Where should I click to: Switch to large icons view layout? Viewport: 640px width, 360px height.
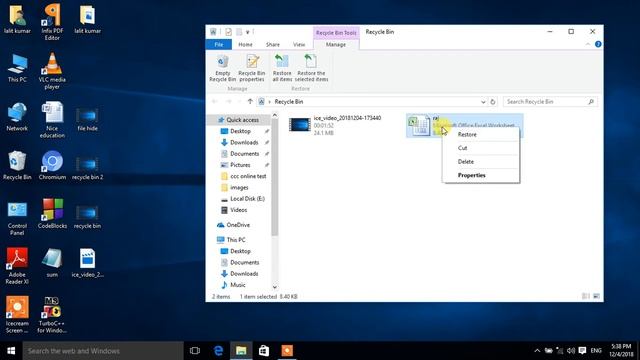(596, 296)
